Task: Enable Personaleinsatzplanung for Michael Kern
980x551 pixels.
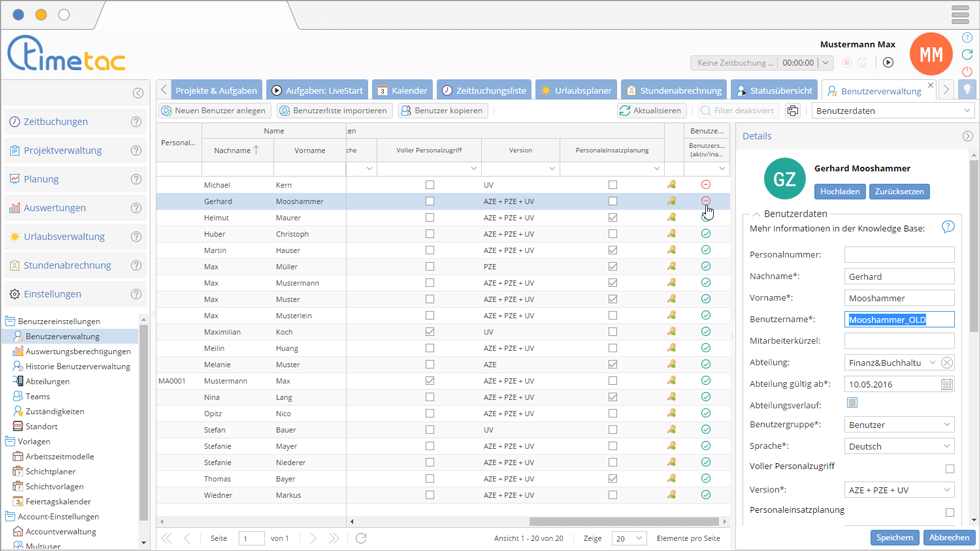Action: 613,185
